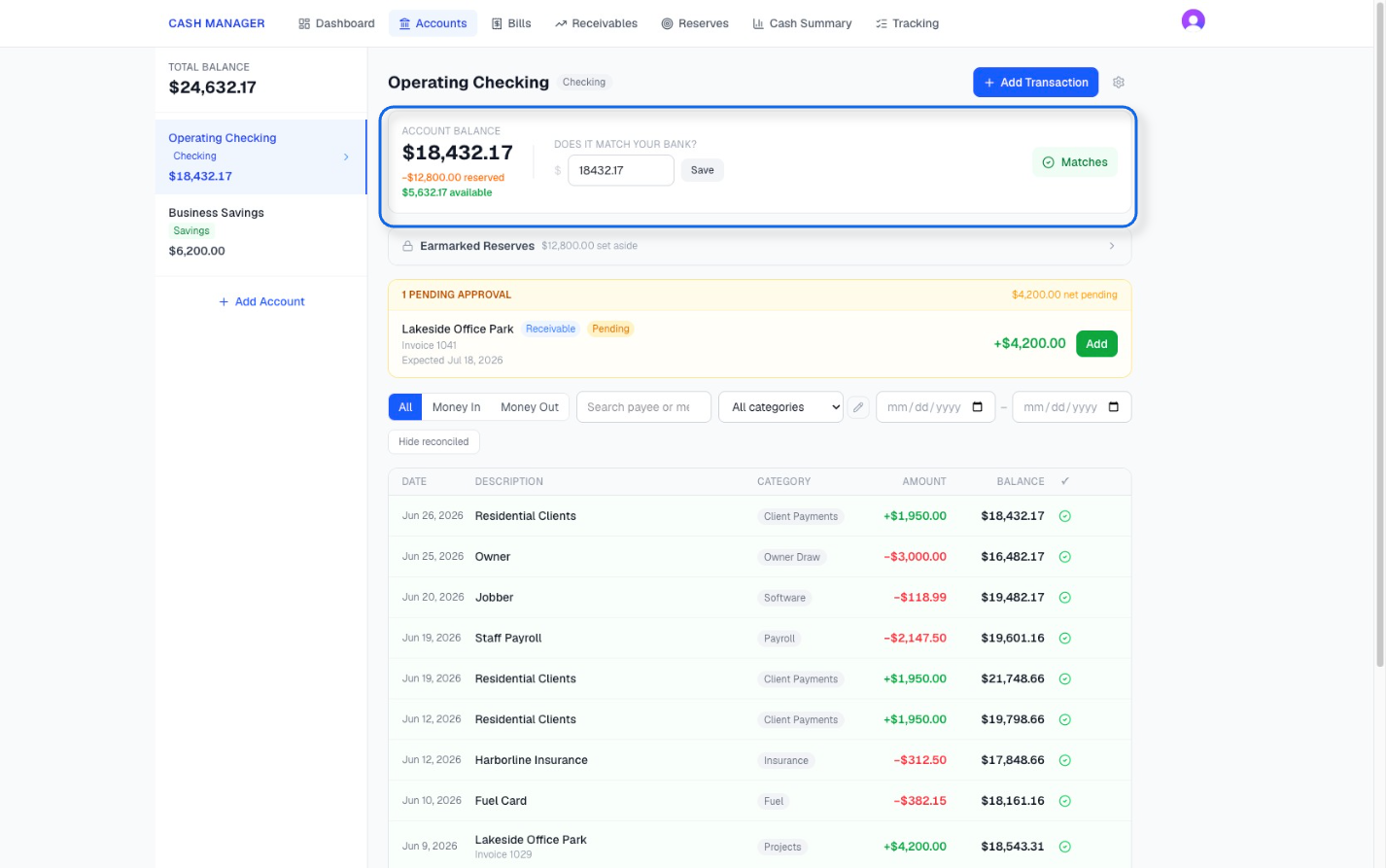Toggle reconciled check for Staff Payroll row

pyautogui.click(x=1065, y=639)
